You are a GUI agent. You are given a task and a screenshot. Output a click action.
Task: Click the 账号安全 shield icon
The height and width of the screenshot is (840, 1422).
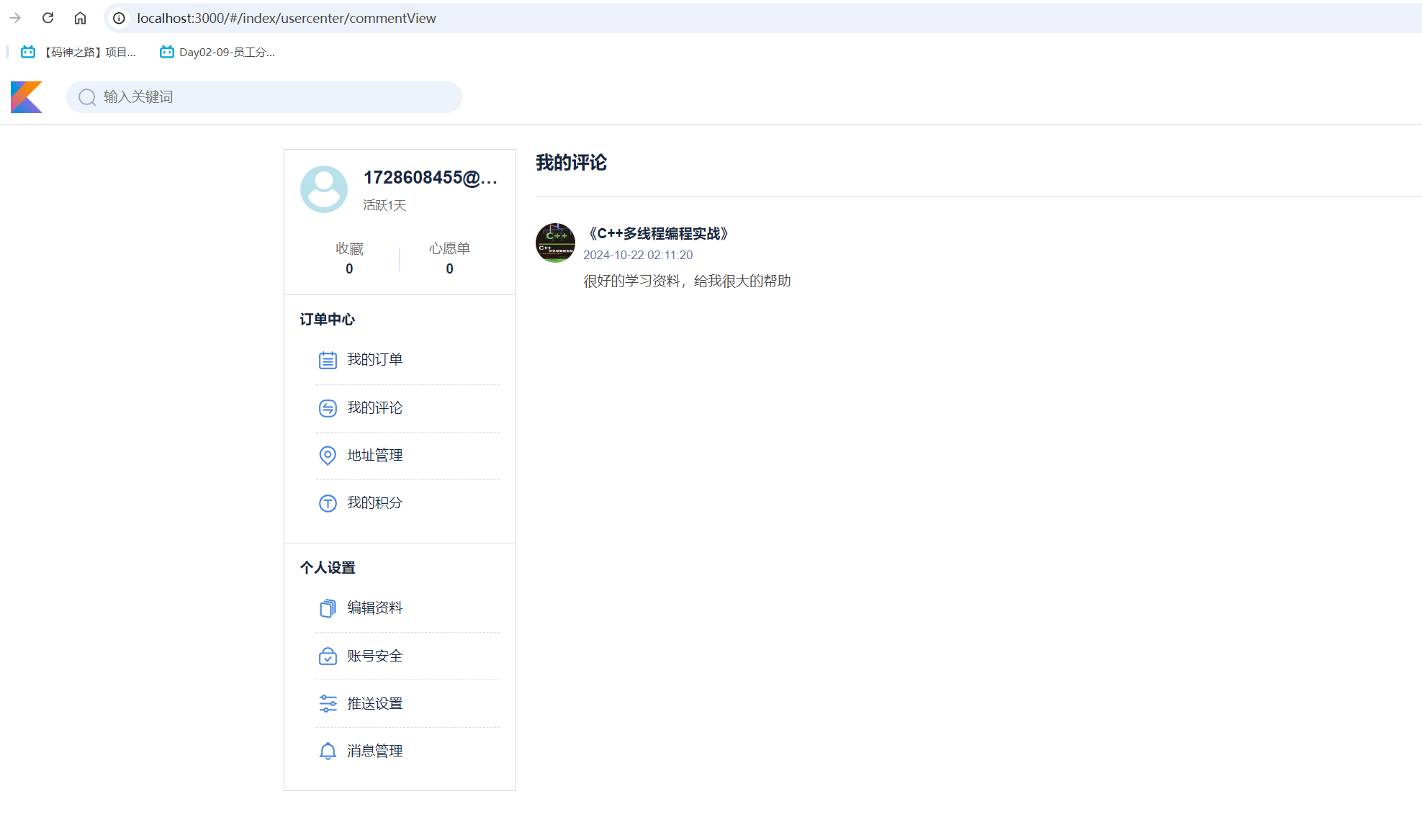(328, 656)
